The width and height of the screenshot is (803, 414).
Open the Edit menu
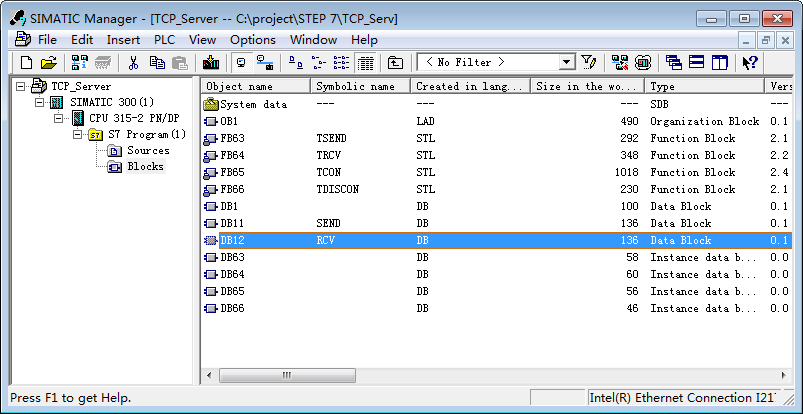(x=82, y=40)
